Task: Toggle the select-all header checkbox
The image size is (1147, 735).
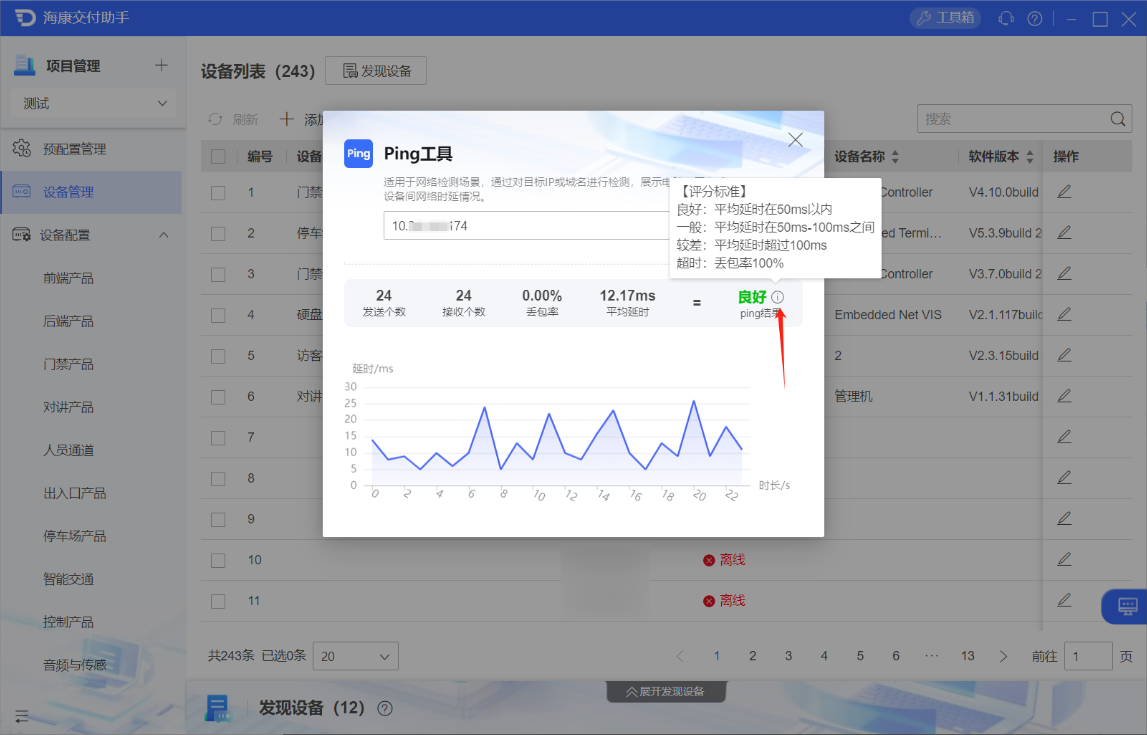Action: click(x=218, y=157)
